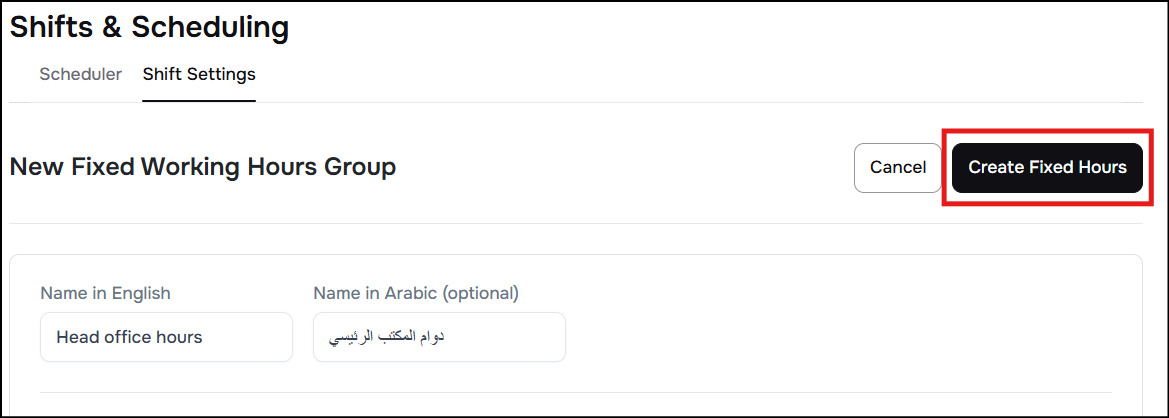Click the New Fixed Working Hours Group title
Screen dimensions: 1169x418
point(203,166)
